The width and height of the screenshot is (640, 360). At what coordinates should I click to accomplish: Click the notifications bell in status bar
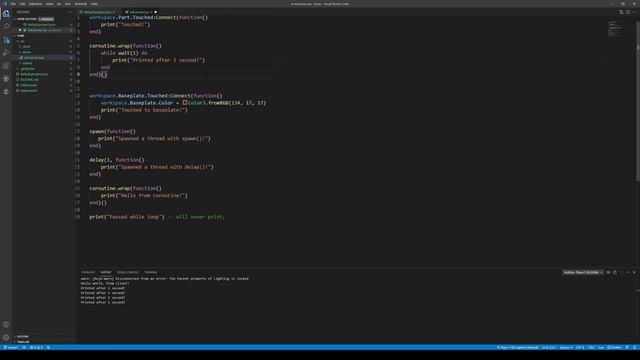[x=634, y=347]
